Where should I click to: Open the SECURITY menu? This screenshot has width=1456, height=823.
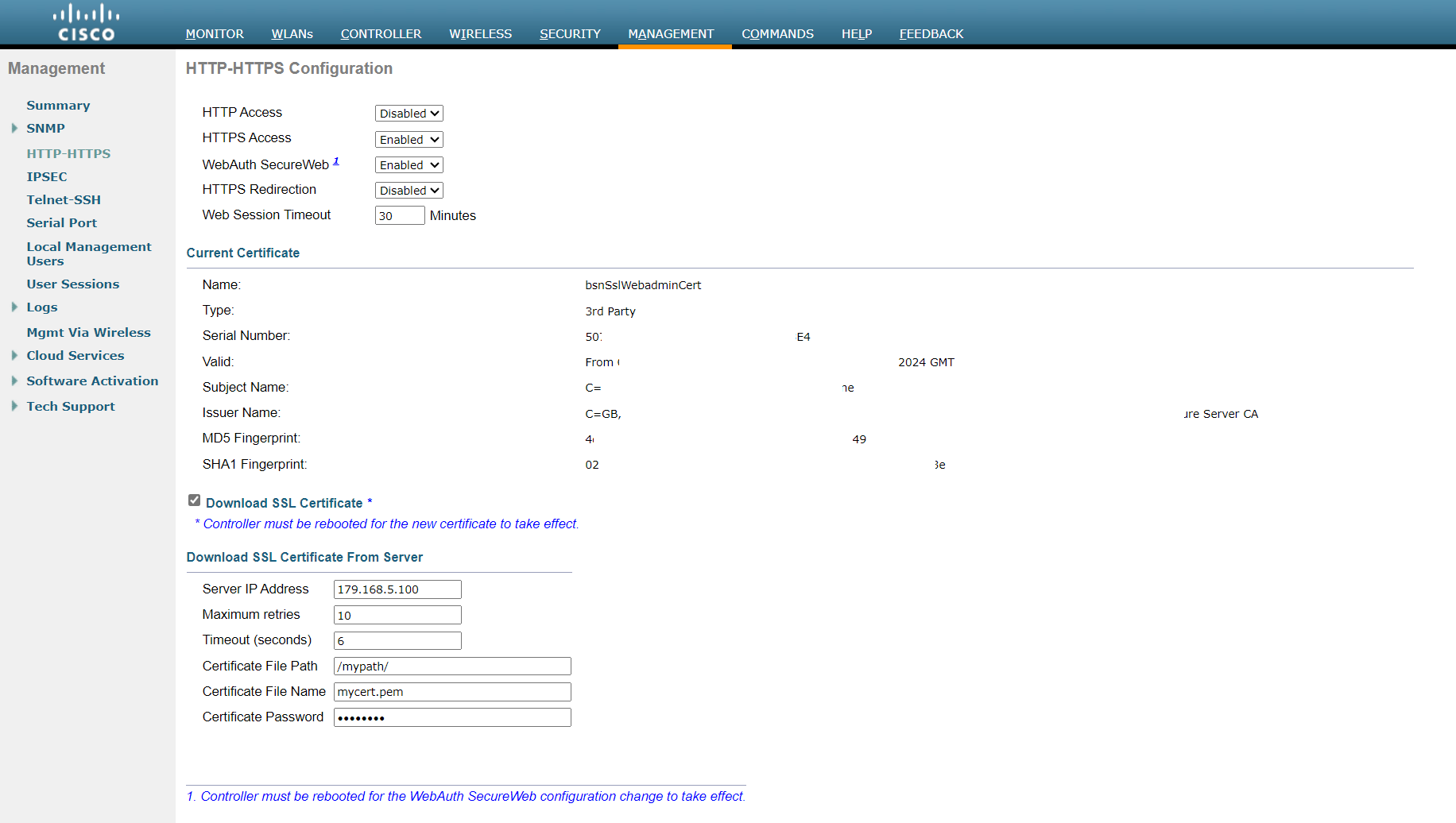(570, 33)
